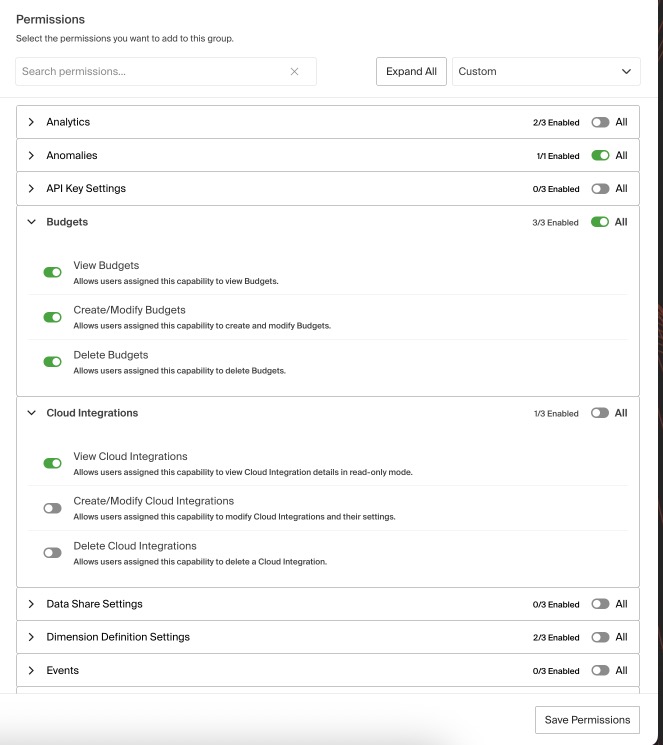Enable the All toggle for Analytics
Screen dimensions: 663x745
coord(600,122)
